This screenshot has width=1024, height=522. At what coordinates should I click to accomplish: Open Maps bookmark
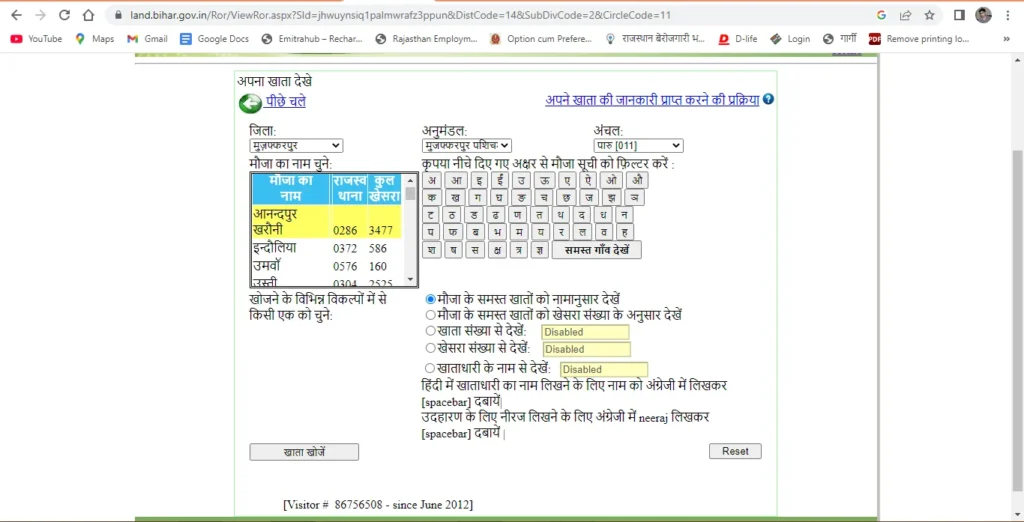coord(95,39)
